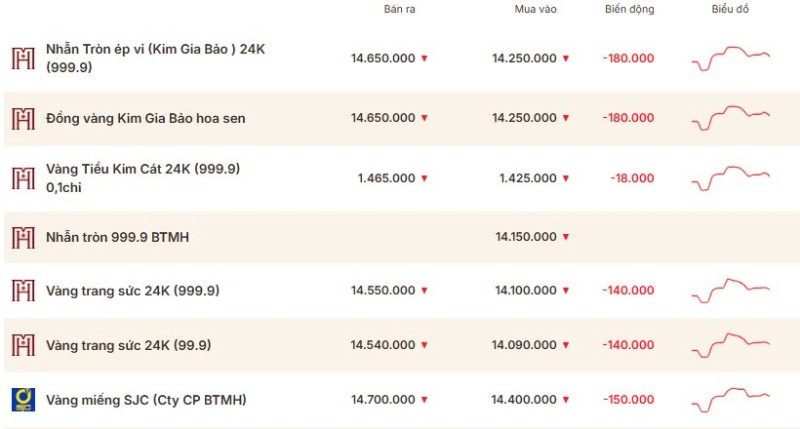Click the Bán ra column header
Screen dimensions: 800x429
[399, 9]
